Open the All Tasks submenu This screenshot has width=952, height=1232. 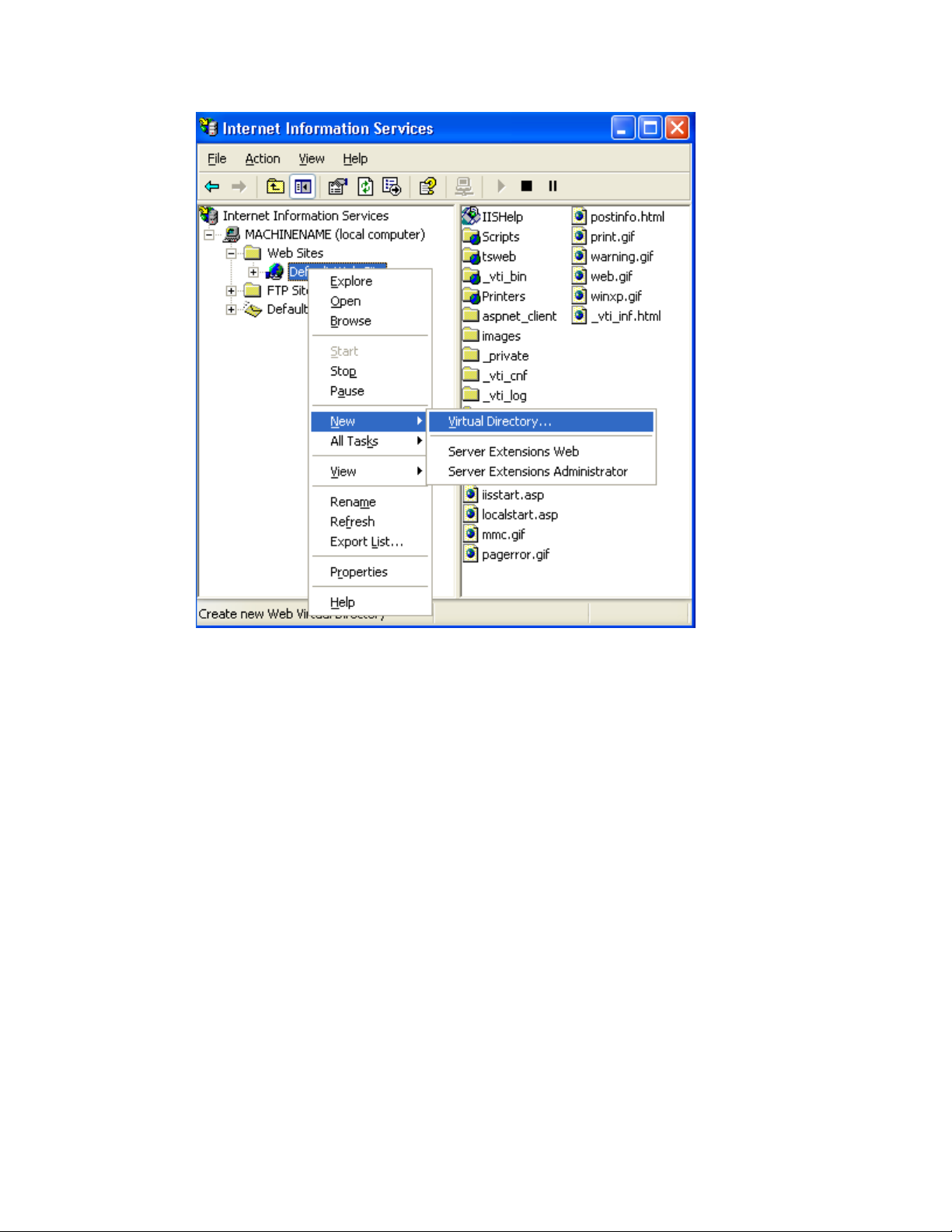click(x=370, y=441)
